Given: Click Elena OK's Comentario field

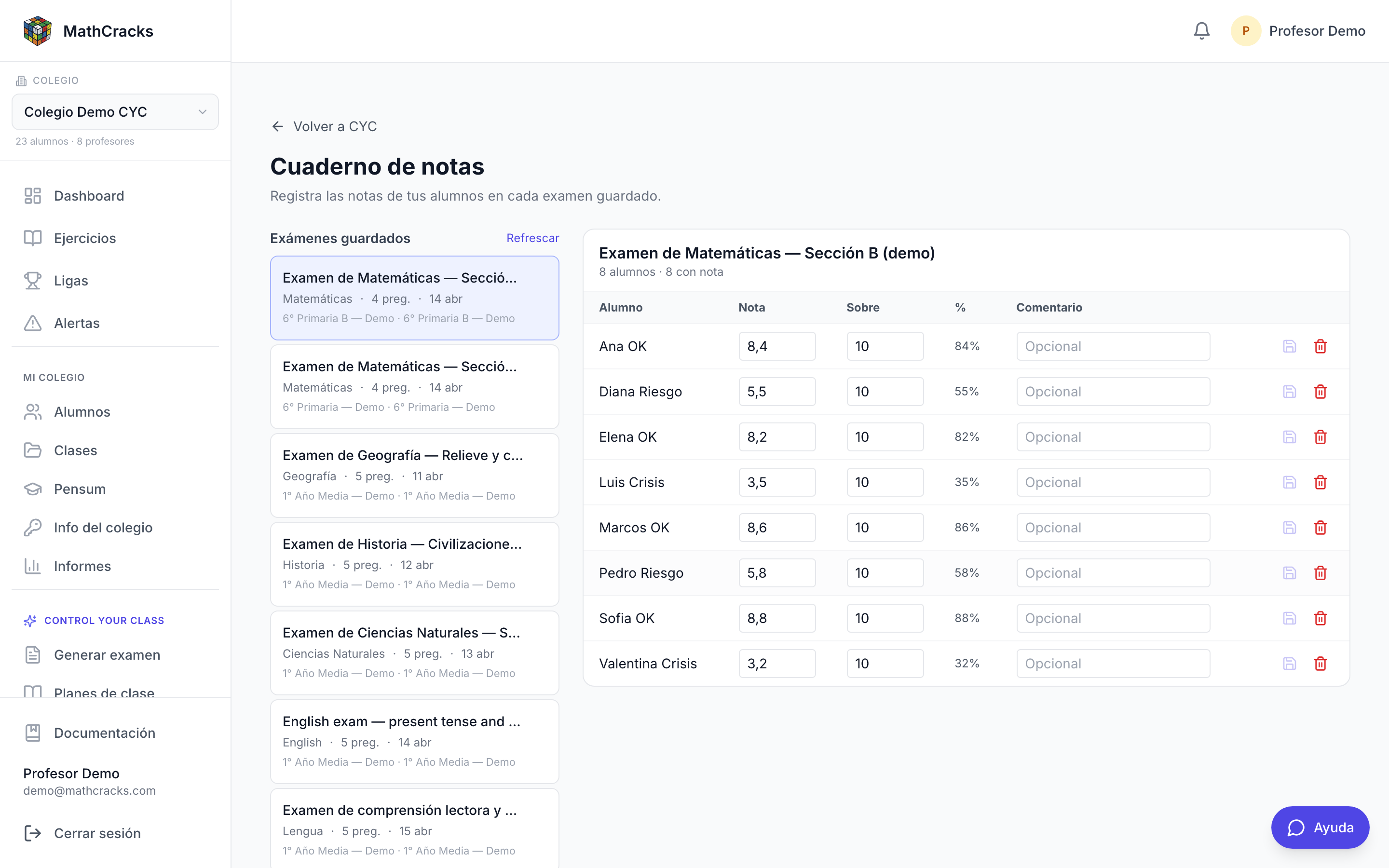Looking at the screenshot, I should point(1113,437).
